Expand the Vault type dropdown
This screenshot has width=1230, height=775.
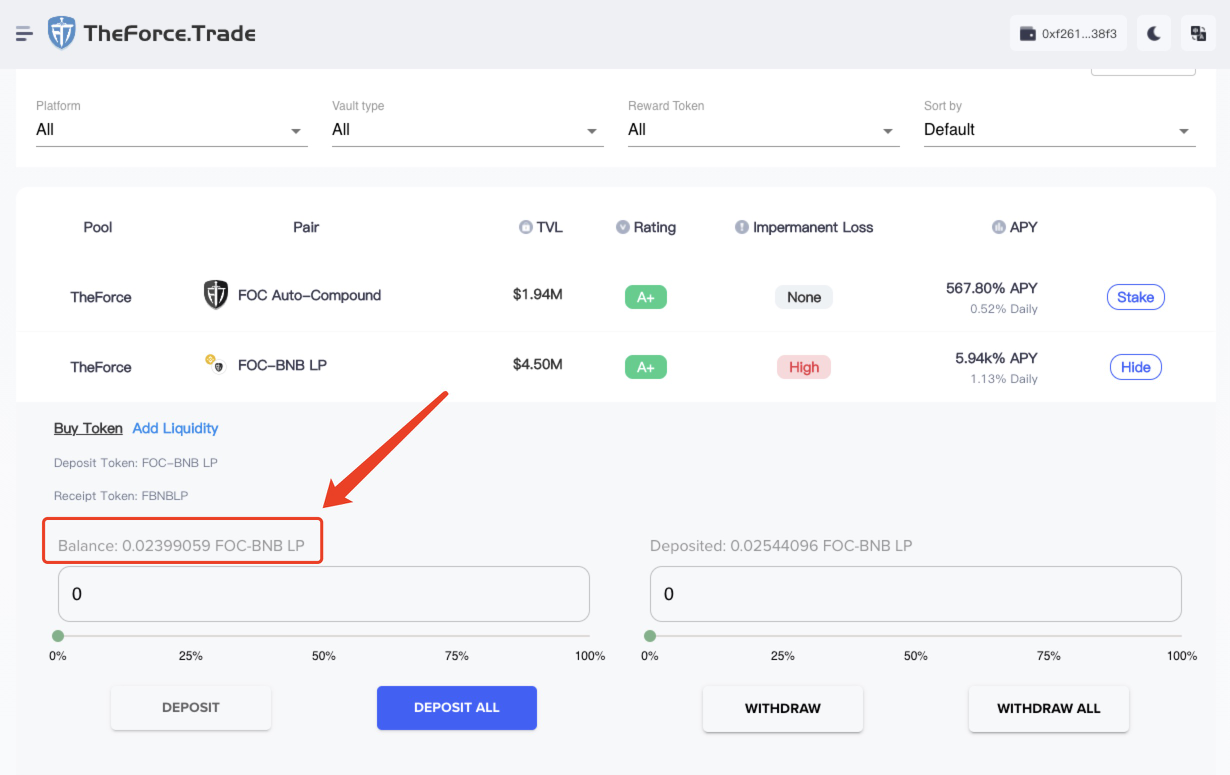point(467,130)
